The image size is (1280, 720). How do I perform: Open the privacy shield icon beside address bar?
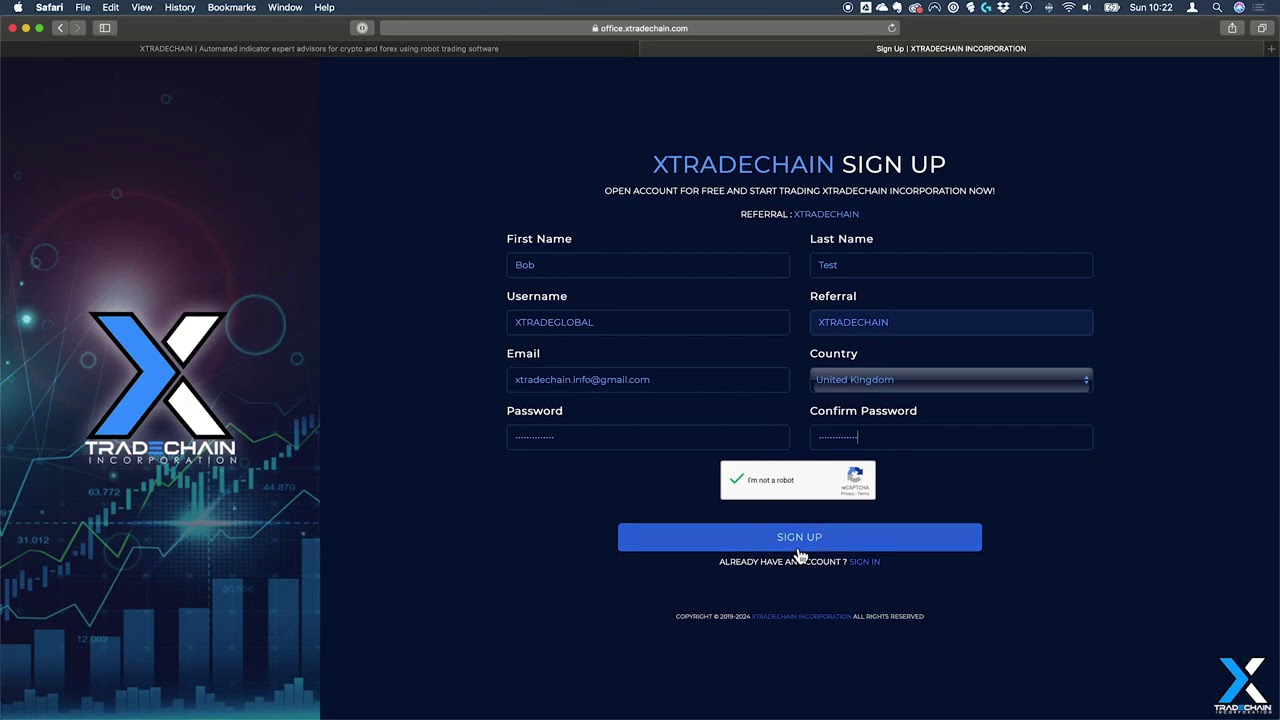click(x=362, y=28)
